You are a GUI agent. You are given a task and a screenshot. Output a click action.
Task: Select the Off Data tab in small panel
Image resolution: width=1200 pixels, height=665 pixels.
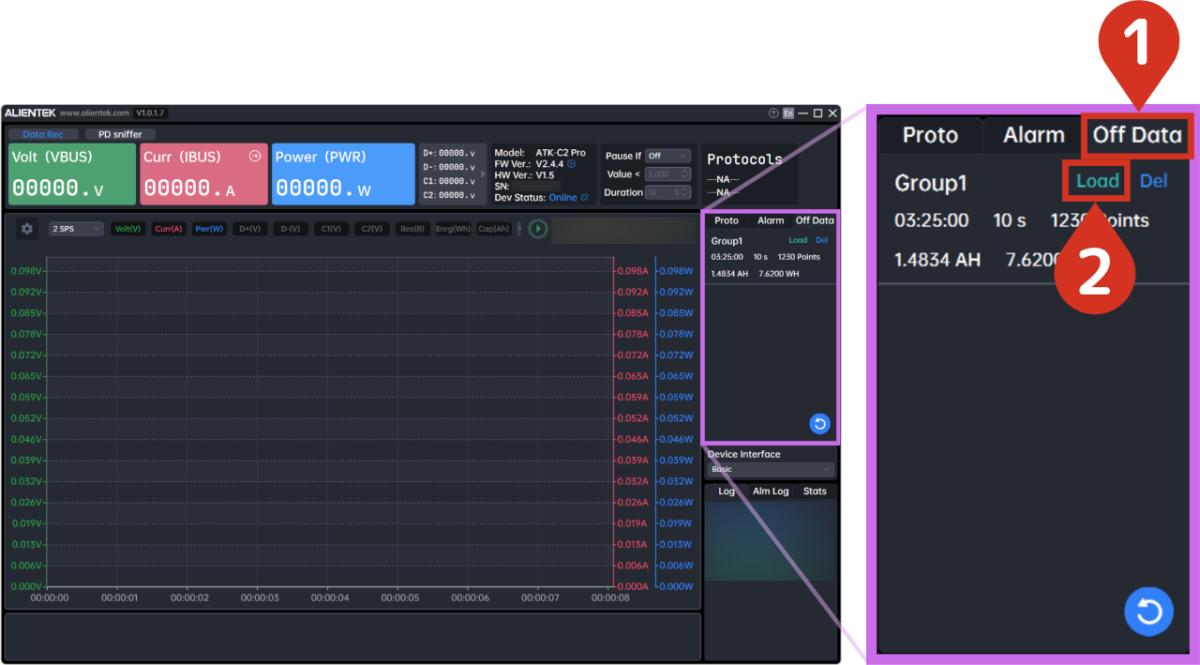(x=814, y=220)
